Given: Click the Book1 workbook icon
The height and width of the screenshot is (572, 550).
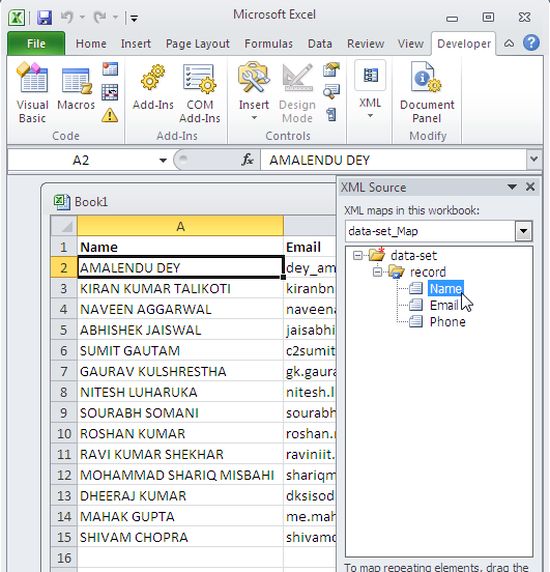Looking at the screenshot, I should pyautogui.click(x=62, y=202).
